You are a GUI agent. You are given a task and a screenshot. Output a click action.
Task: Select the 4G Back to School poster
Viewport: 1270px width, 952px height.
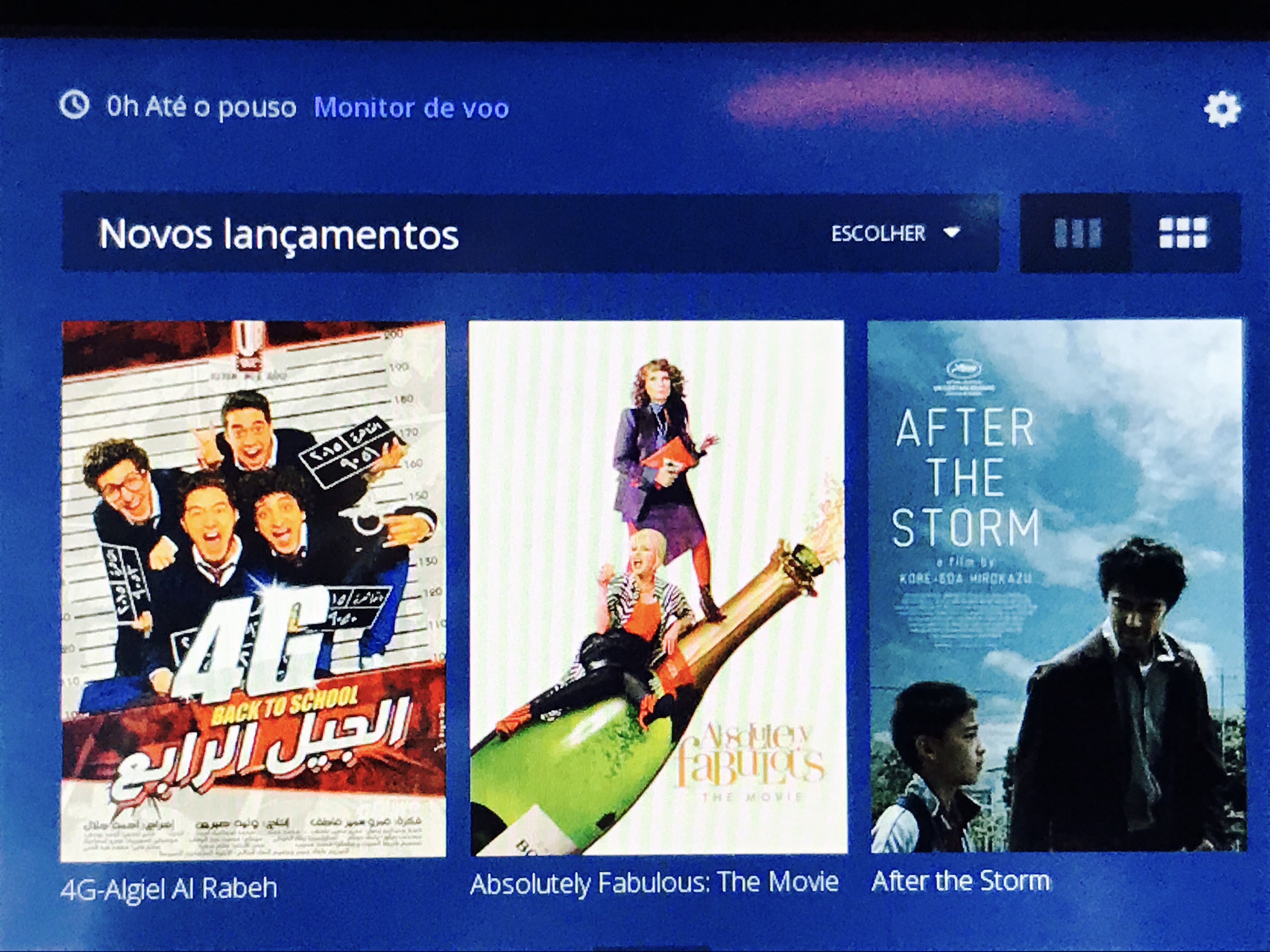click(x=253, y=591)
